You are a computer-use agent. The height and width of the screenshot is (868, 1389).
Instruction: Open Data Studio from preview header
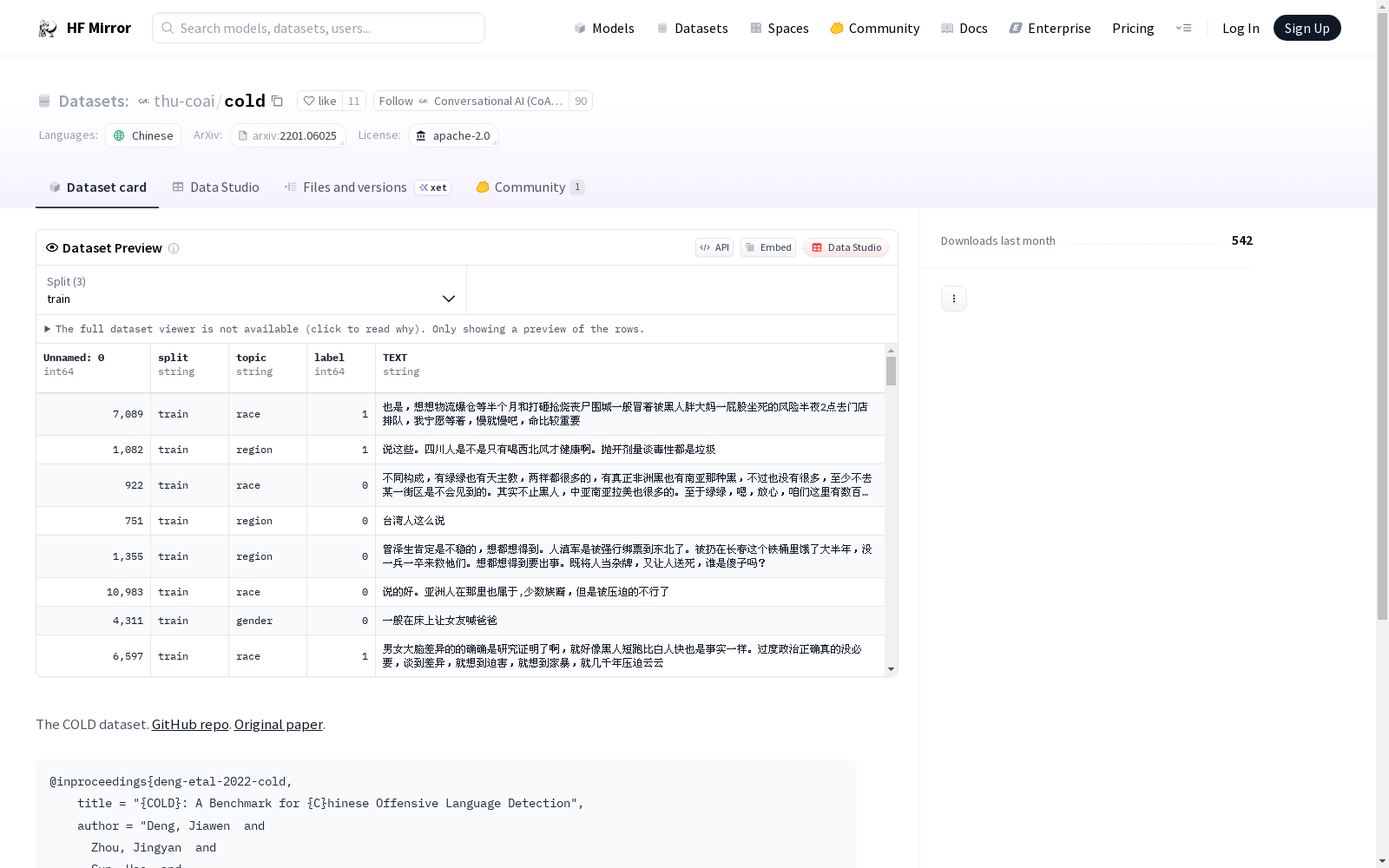click(846, 247)
